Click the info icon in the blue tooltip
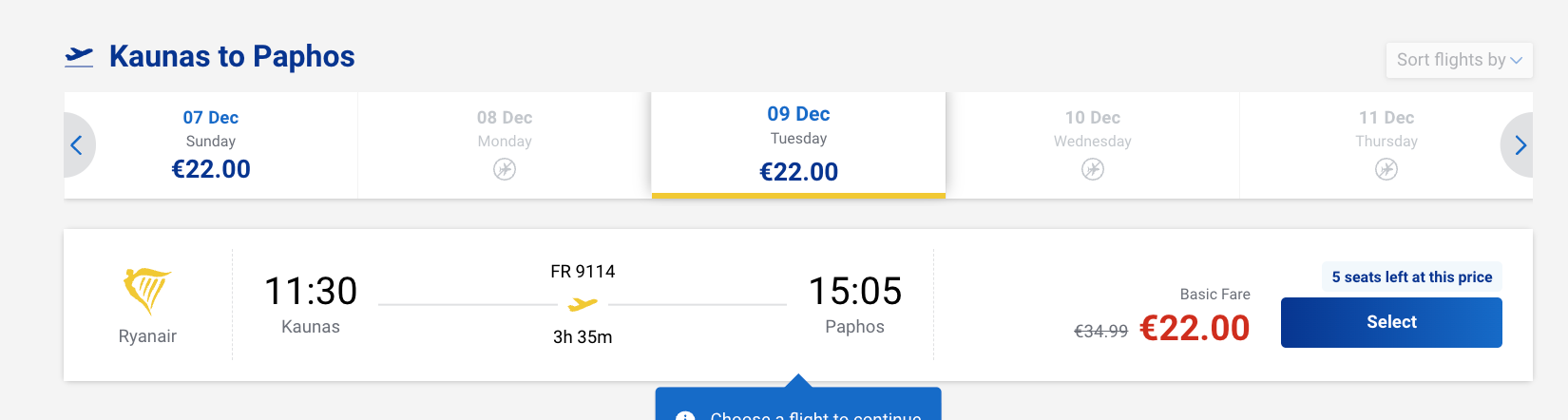 [x=685, y=416]
